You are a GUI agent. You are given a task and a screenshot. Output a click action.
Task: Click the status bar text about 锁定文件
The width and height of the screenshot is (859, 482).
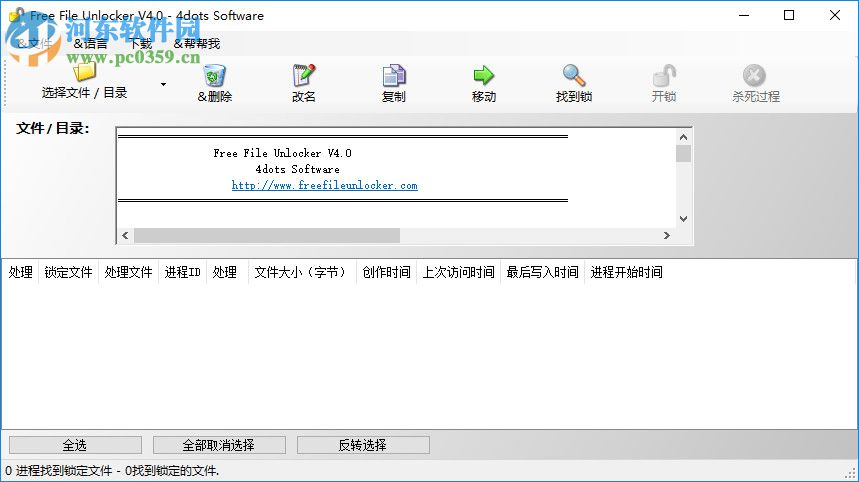112,470
